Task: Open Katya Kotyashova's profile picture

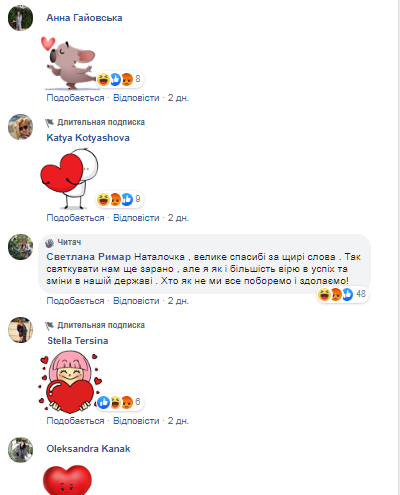Action: pyautogui.click(x=20, y=127)
